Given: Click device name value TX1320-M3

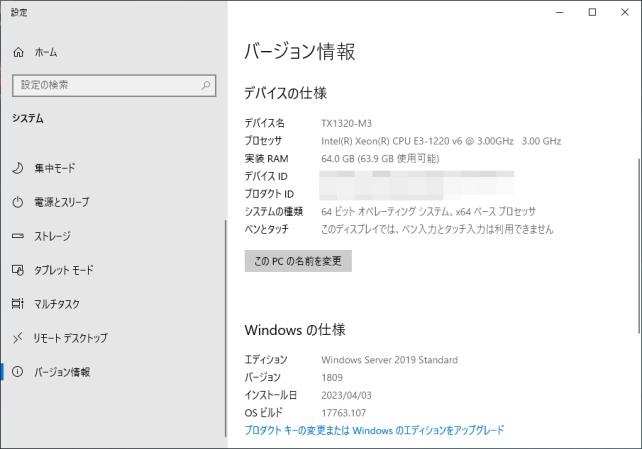Looking at the screenshot, I should (346, 123).
